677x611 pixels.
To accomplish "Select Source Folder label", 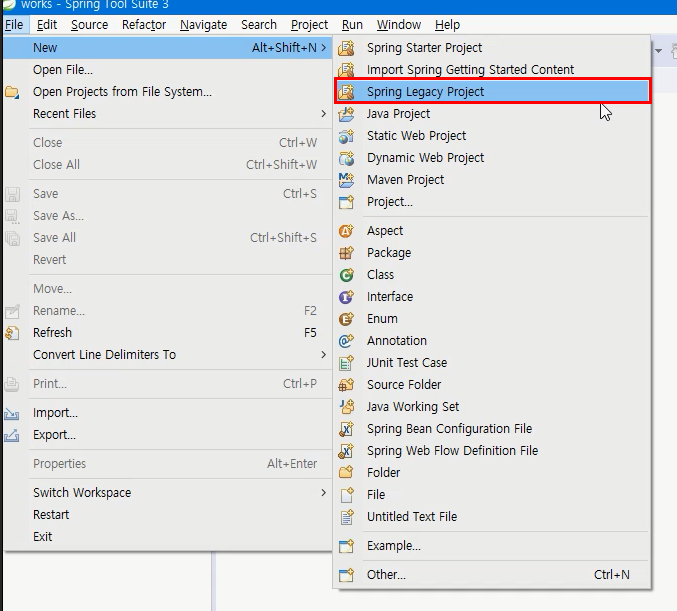I will coord(404,385).
